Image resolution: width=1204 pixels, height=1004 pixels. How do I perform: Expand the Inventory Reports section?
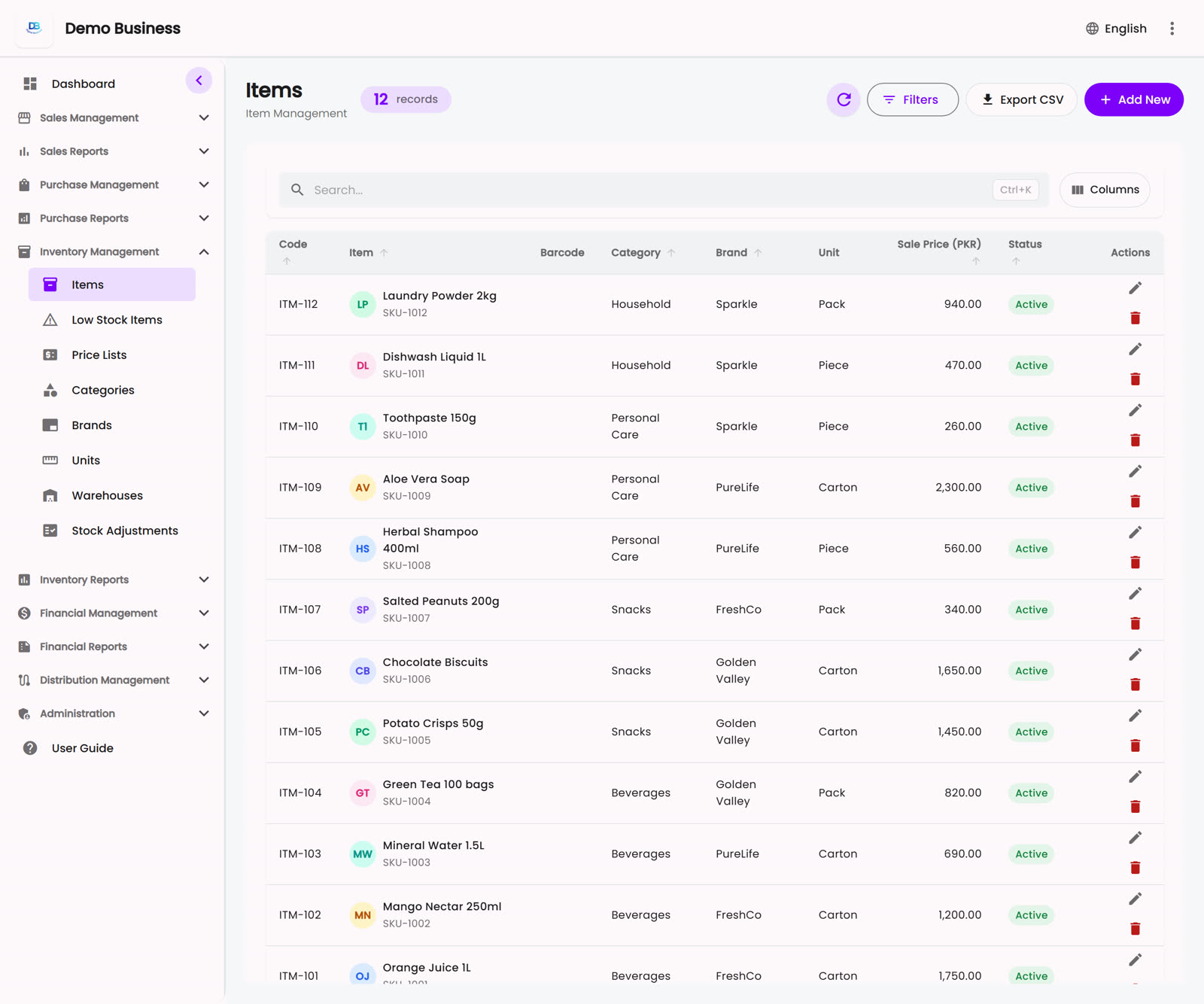113,580
